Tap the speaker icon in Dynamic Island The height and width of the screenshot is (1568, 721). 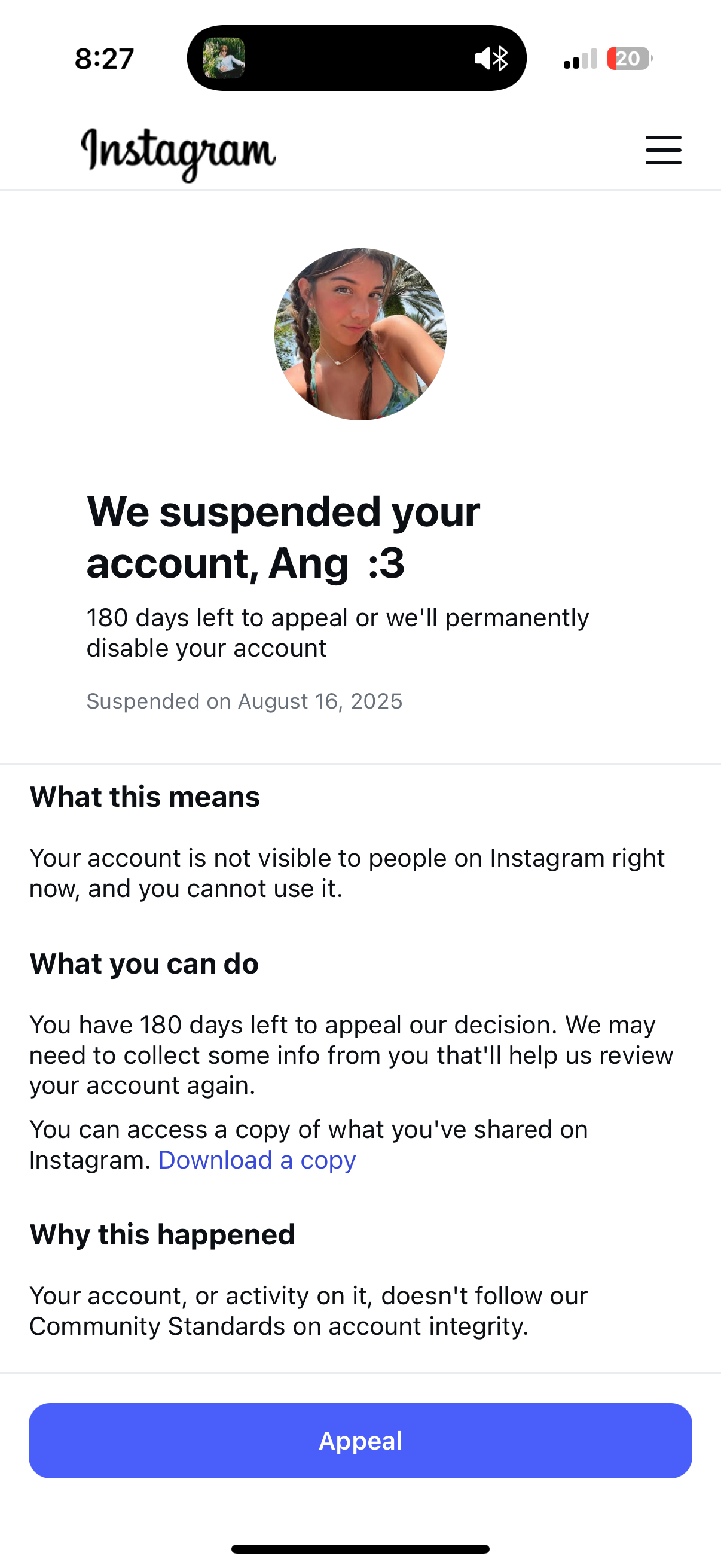tap(483, 59)
